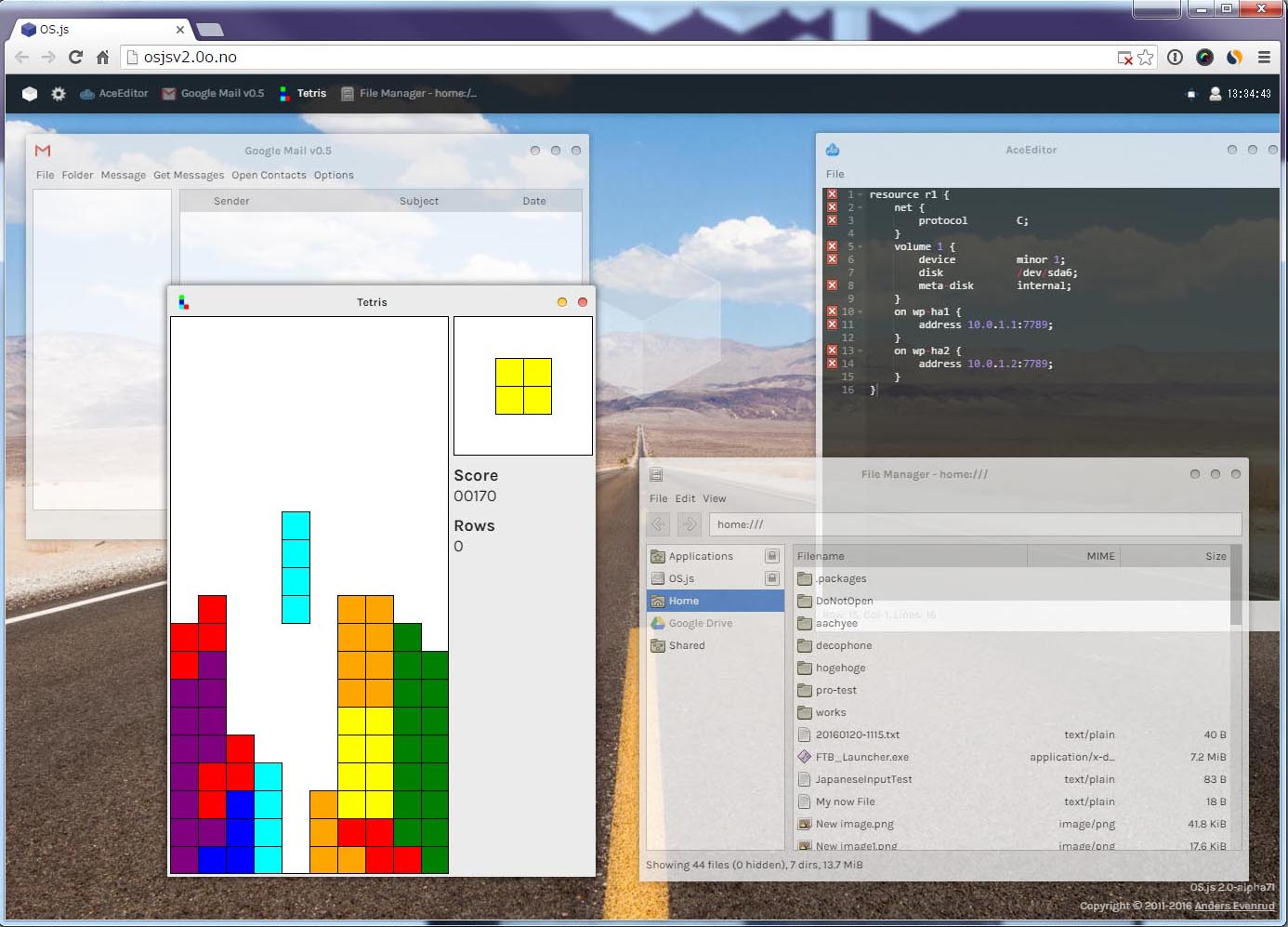Select Google Drive in File Manager sidebar
The image size is (1288, 927).
pos(700,623)
